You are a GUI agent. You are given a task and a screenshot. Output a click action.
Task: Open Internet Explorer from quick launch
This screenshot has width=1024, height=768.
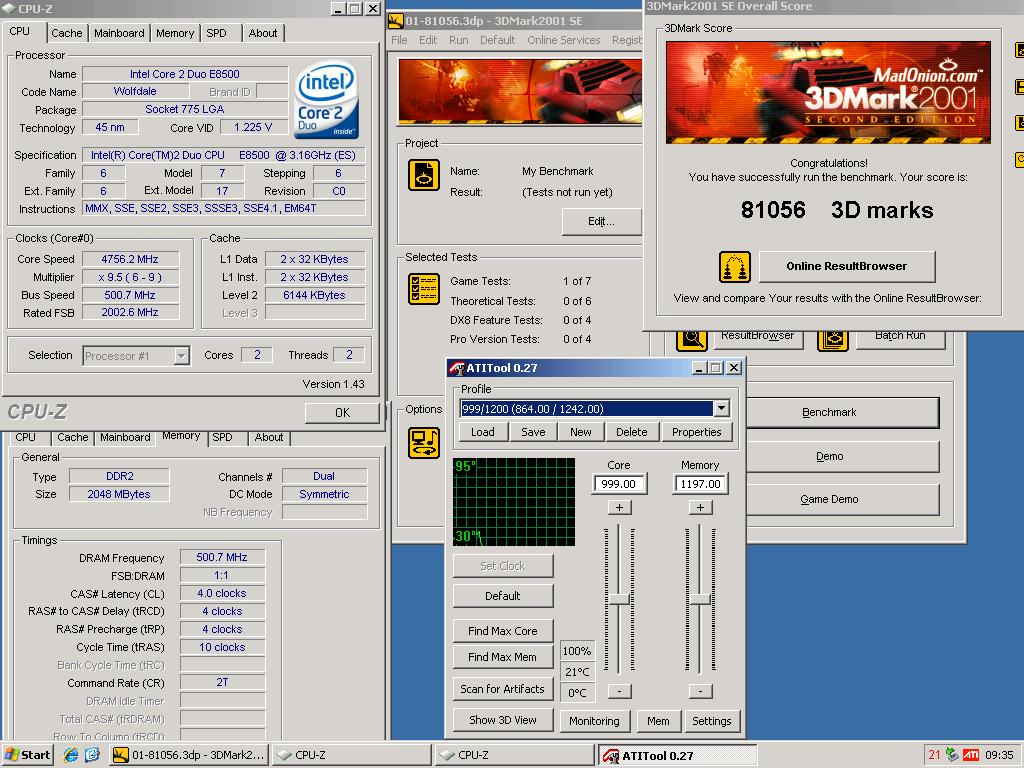click(x=71, y=755)
